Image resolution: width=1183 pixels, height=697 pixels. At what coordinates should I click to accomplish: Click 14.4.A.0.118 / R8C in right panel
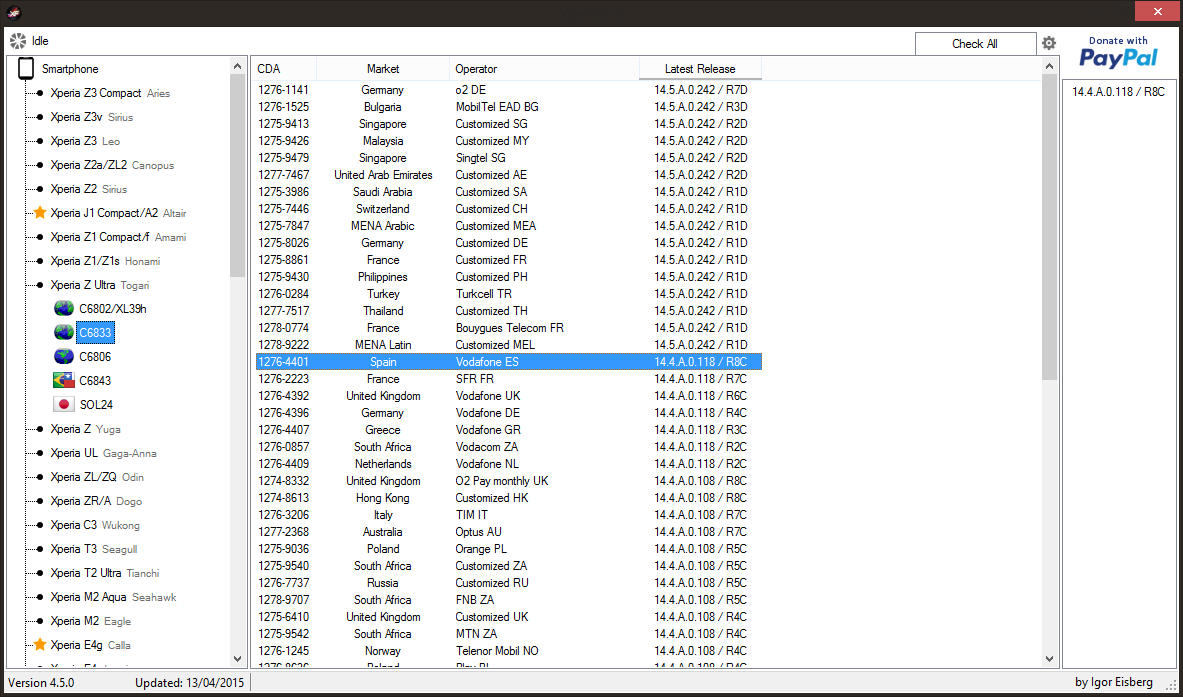1118,91
